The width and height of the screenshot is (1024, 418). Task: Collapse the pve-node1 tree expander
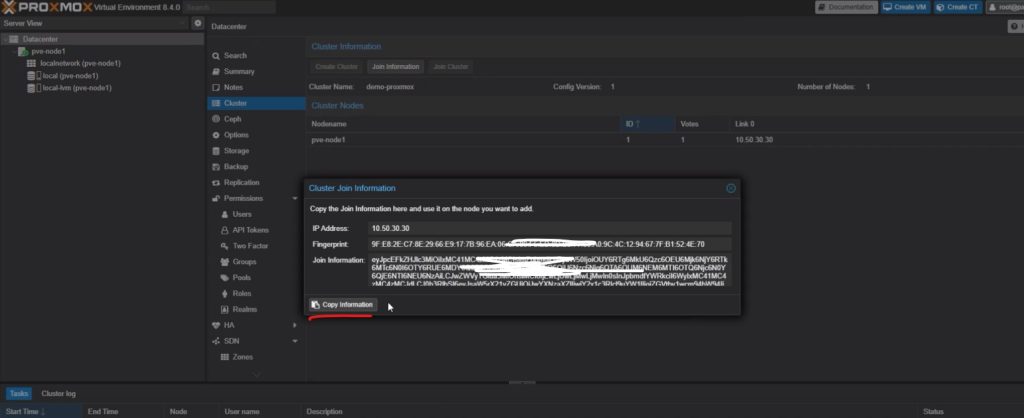tap(14, 51)
